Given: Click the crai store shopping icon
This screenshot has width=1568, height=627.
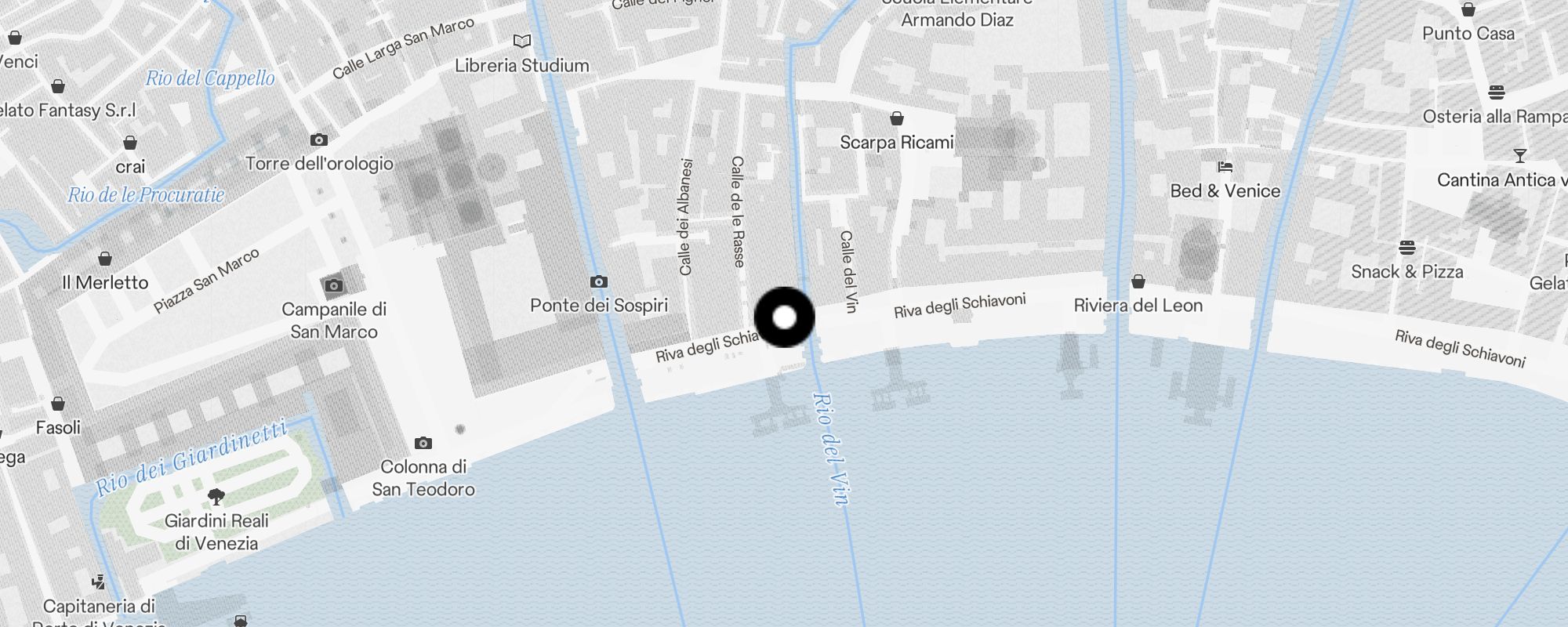Looking at the screenshot, I should coord(130,143).
